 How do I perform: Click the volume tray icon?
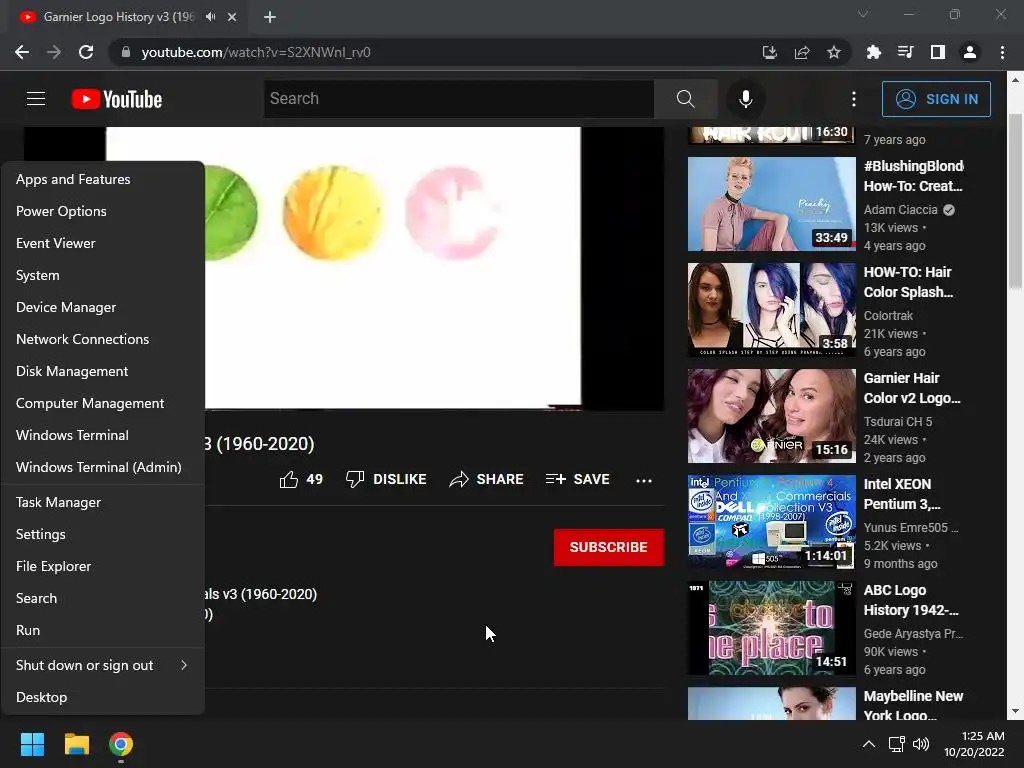click(x=921, y=744)
